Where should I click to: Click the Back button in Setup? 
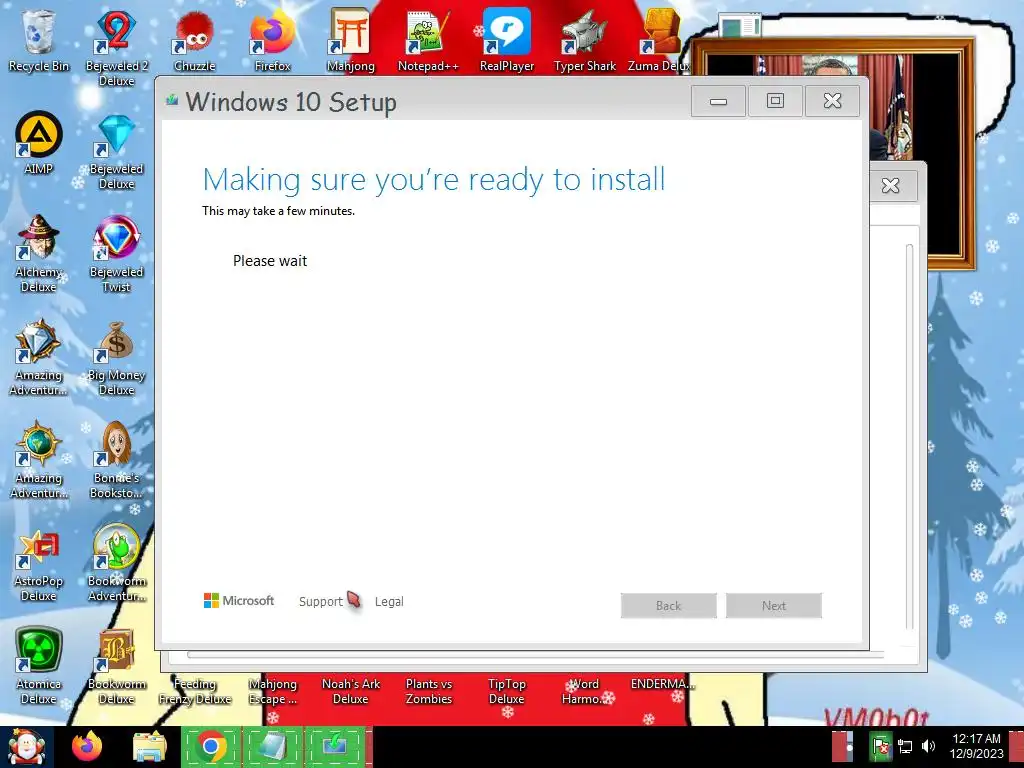tap(669, 605)
